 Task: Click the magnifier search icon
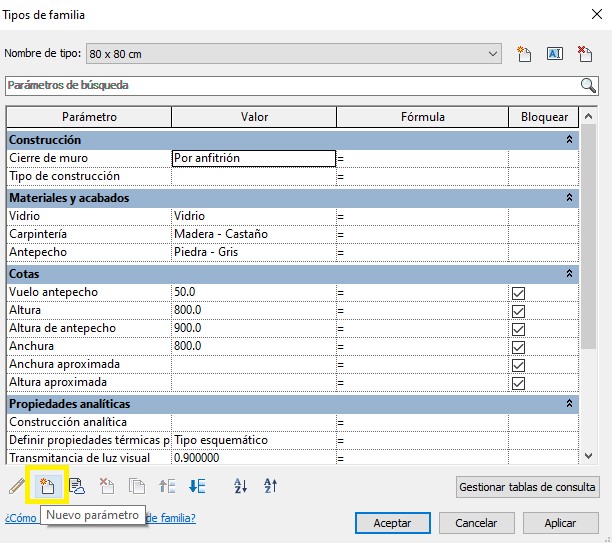[589, 85]
